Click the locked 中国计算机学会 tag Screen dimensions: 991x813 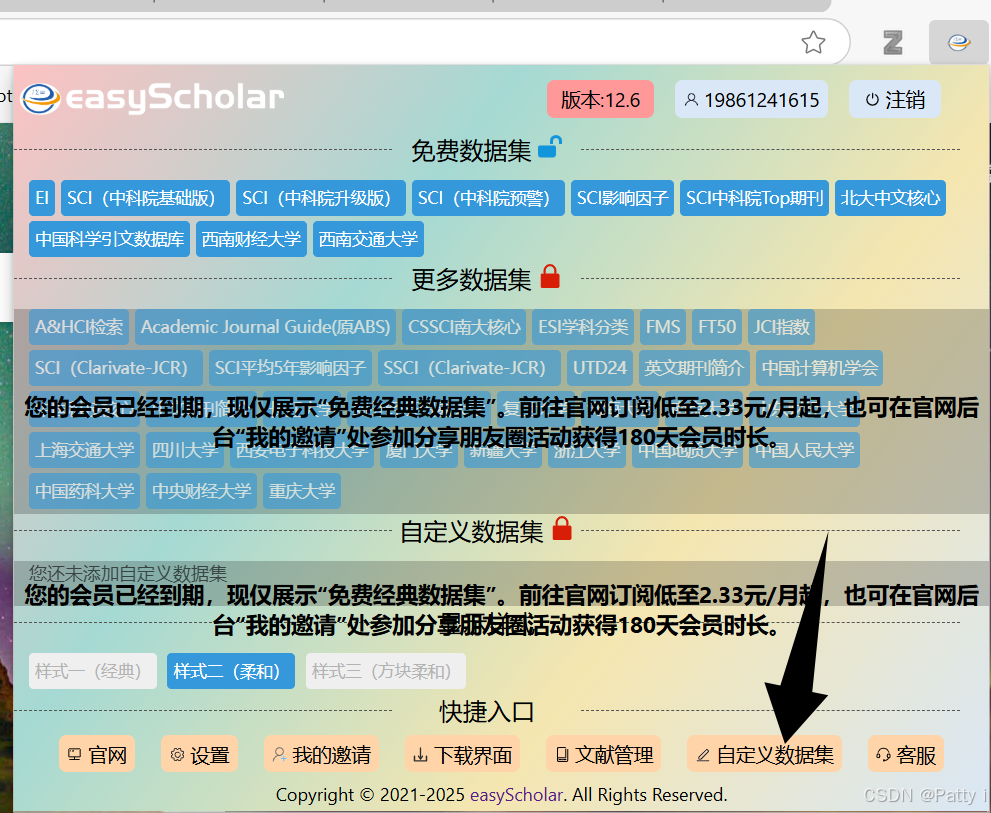click(819, 368)
